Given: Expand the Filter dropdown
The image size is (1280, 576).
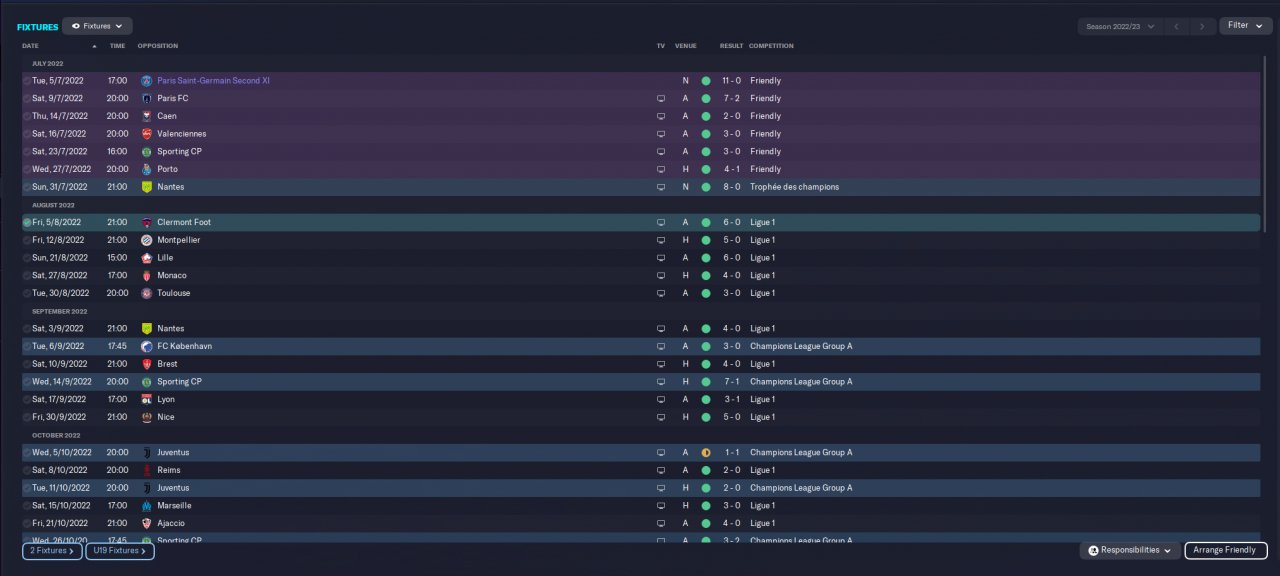Looking at the screenshot, I should [x=1245, y=26].
